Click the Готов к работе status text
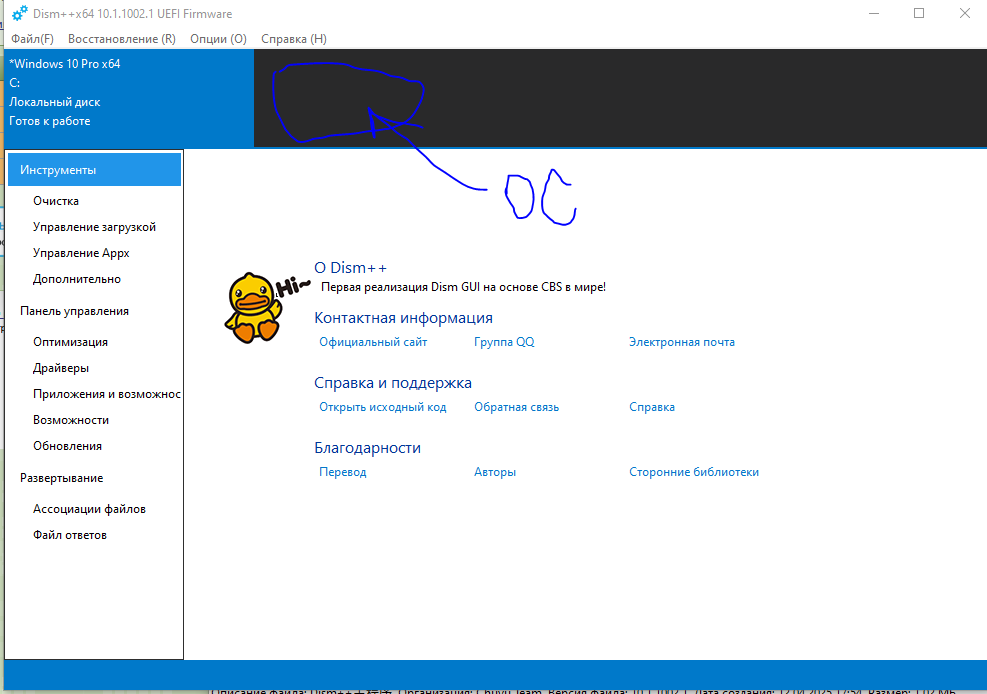Viewport: 987px width, 694px height. pos(50,121)
